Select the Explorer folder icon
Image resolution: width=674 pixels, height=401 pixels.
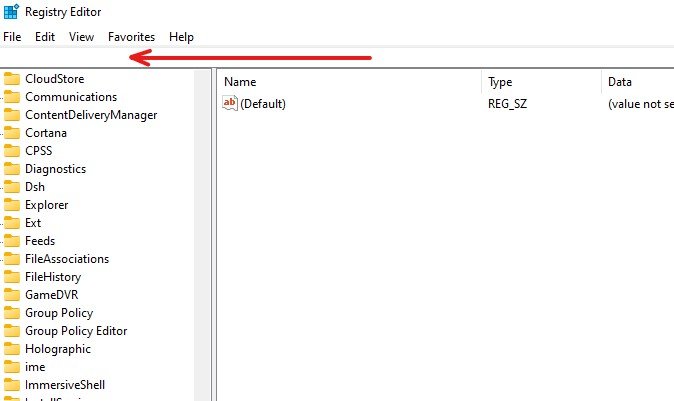point(12,205)
